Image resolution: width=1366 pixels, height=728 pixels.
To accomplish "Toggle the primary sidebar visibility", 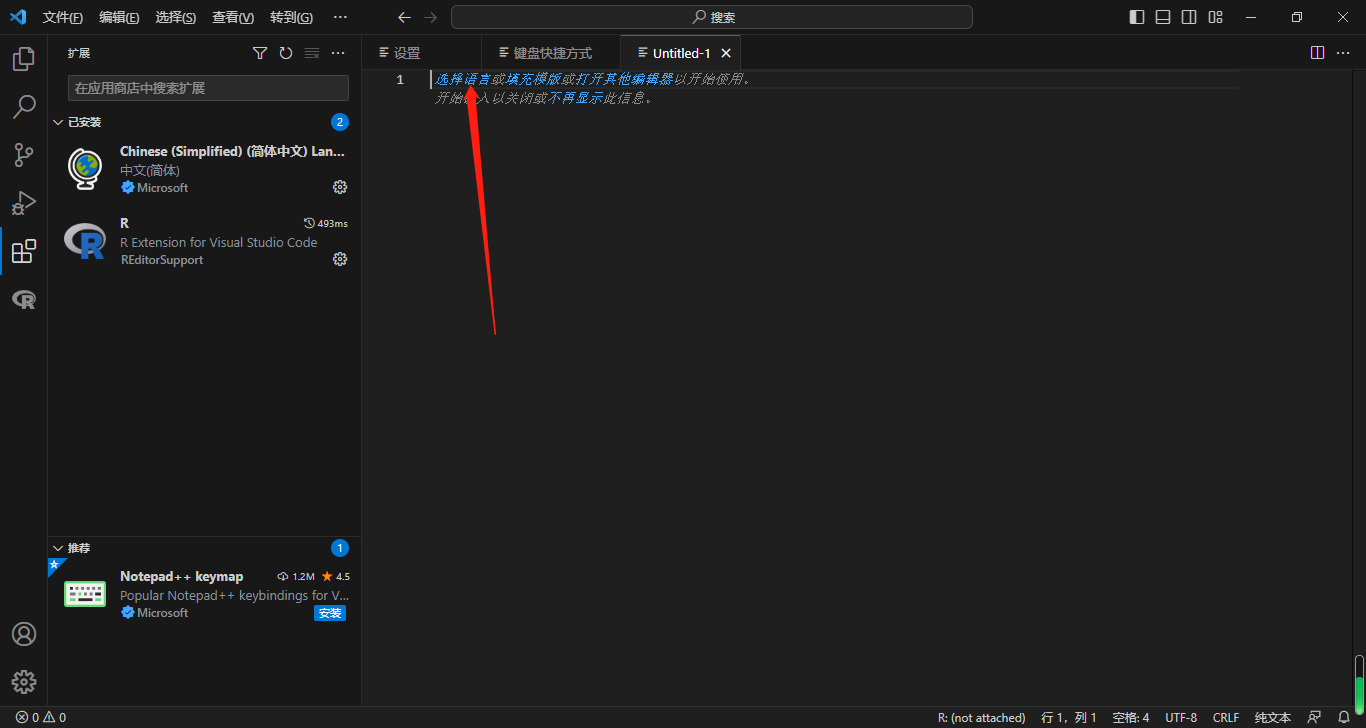I will click(x=1136, y=17).
